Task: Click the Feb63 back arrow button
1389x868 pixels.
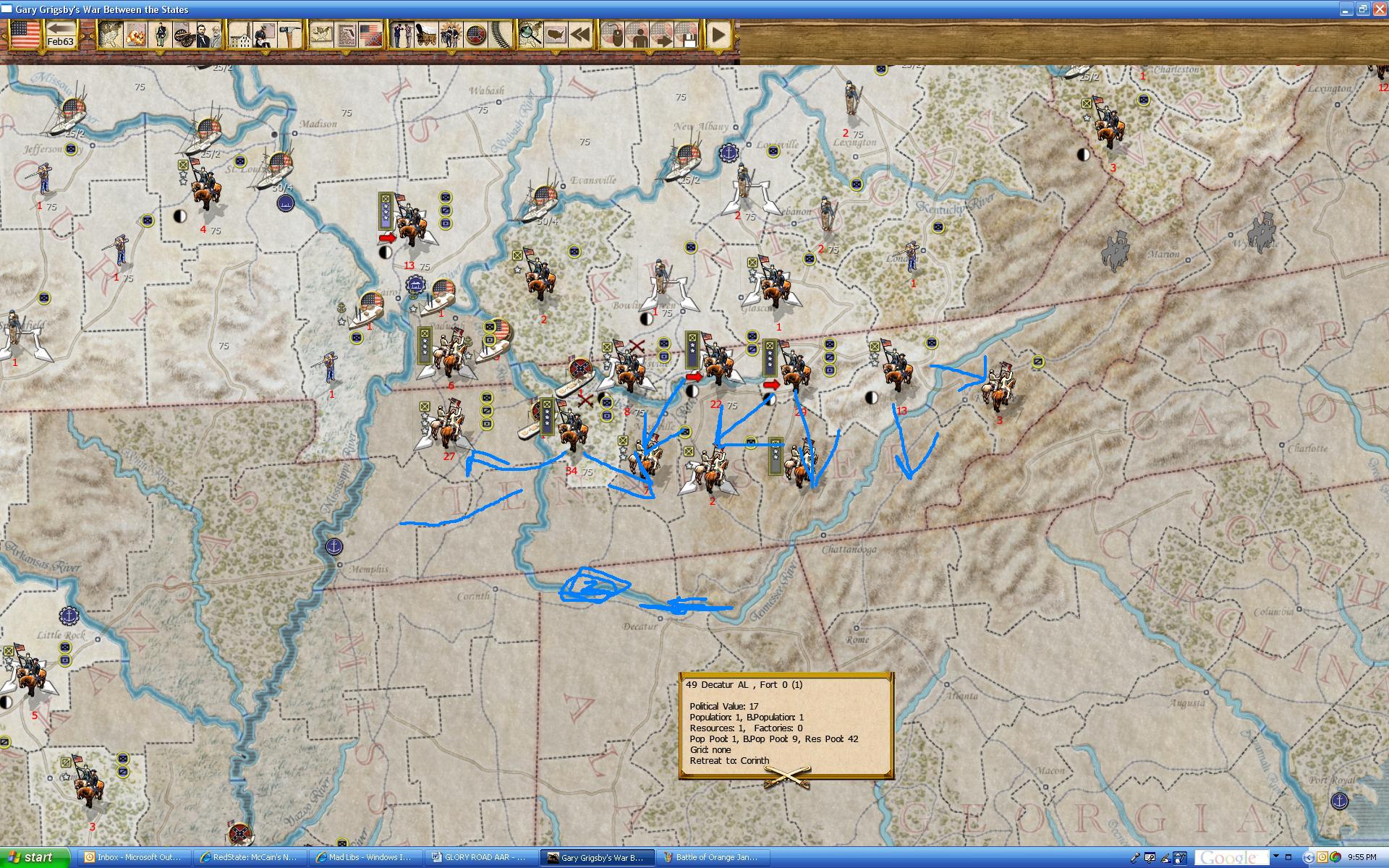Action: 61,33
